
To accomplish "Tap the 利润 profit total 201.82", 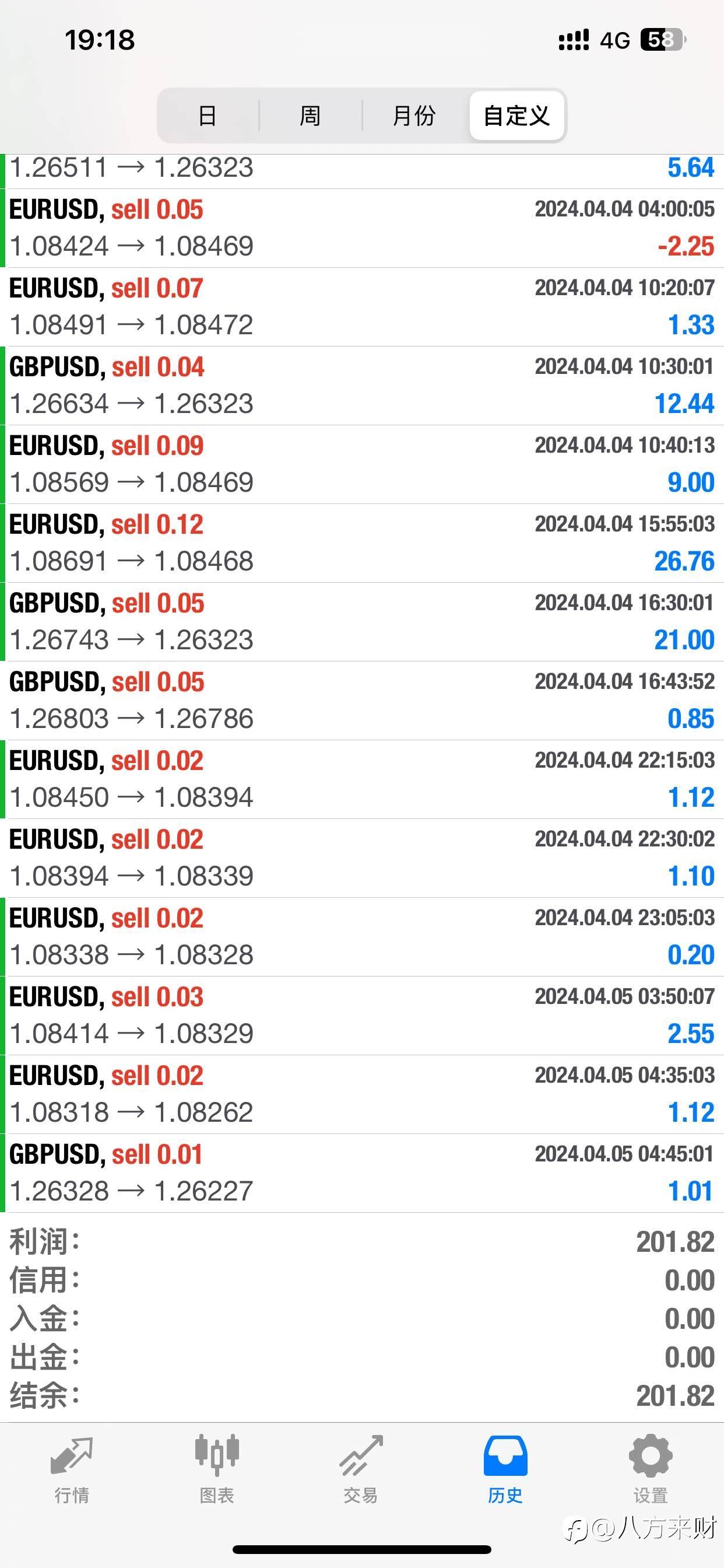I will [674, 1242].
